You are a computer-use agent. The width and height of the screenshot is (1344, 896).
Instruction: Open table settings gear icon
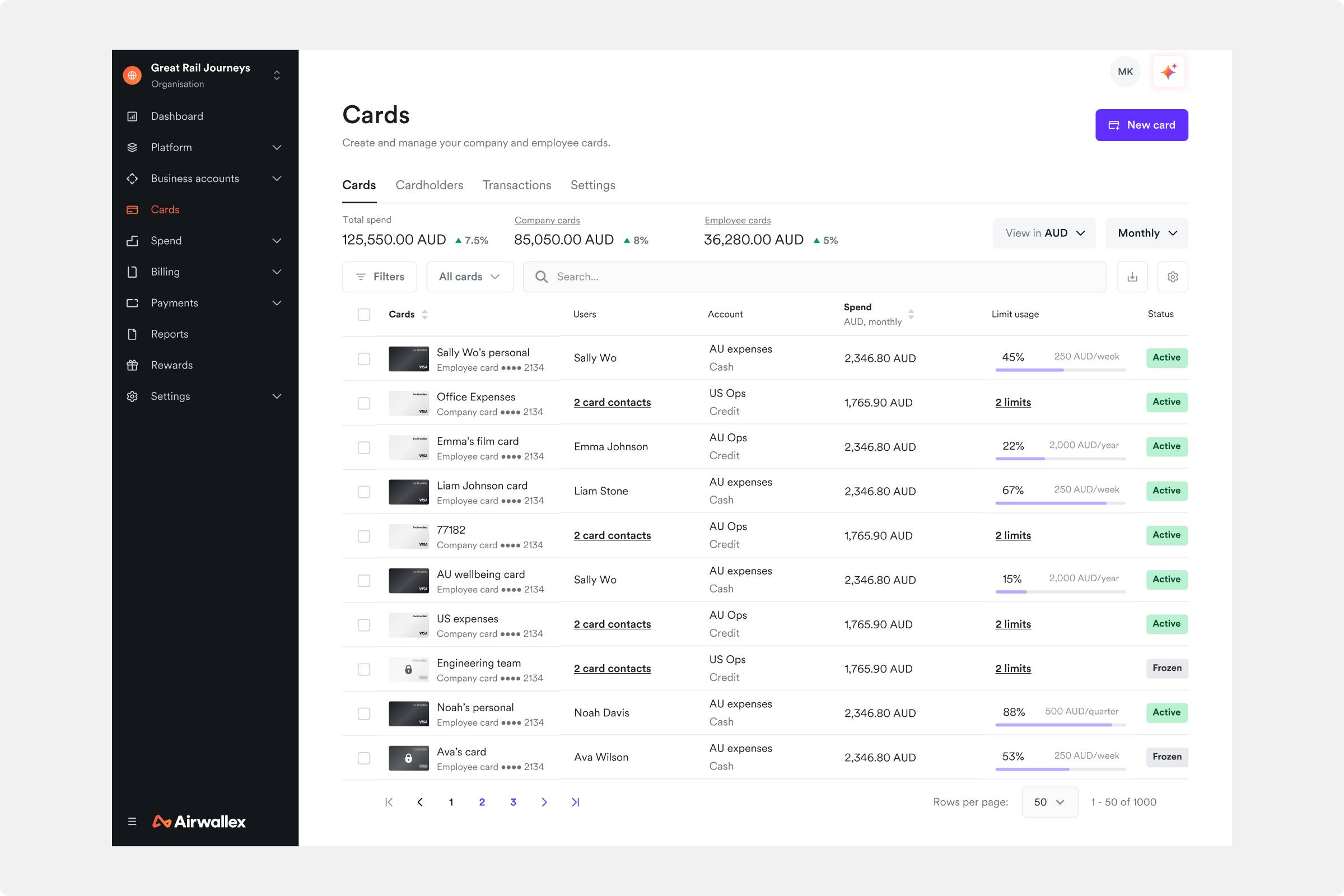1173,277
